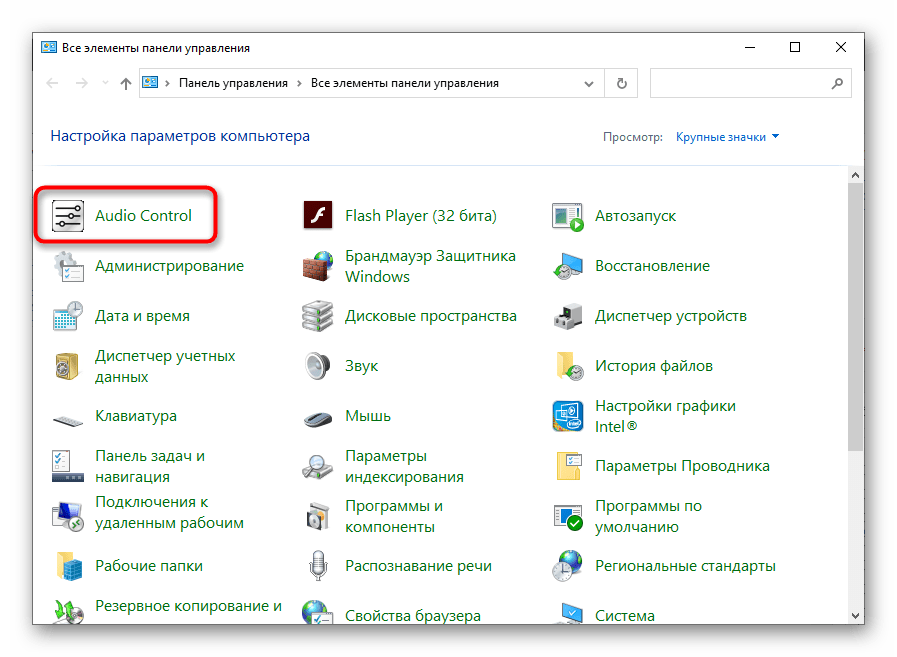Image resolution: width=897 pixels, height=657 pixels.
Task: Open the Звук speaker icon
Action: pos(317,366)
